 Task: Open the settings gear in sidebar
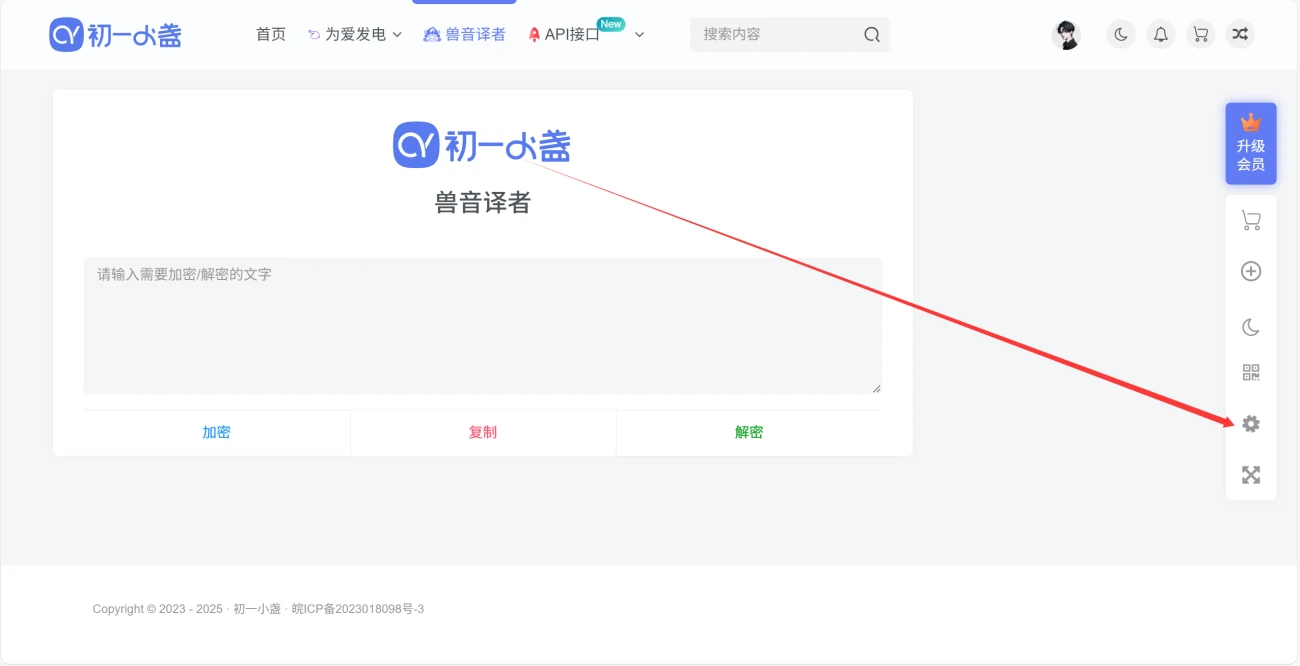pyautogui.click(x=1251, y=424)
